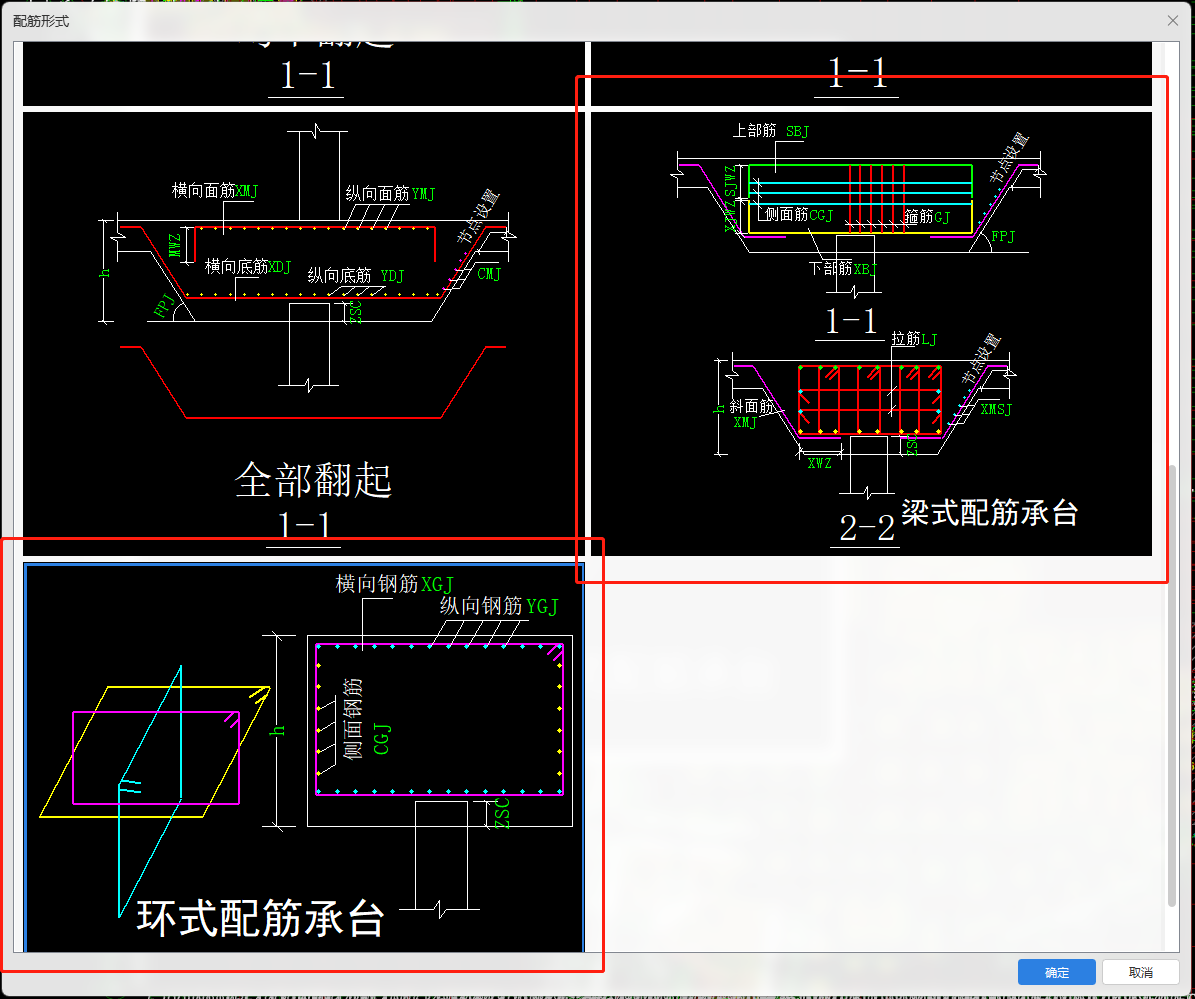Screen dimensions: 1195x999
Task: Click the CMJ parameter label
Action: [x=489, y=274]
